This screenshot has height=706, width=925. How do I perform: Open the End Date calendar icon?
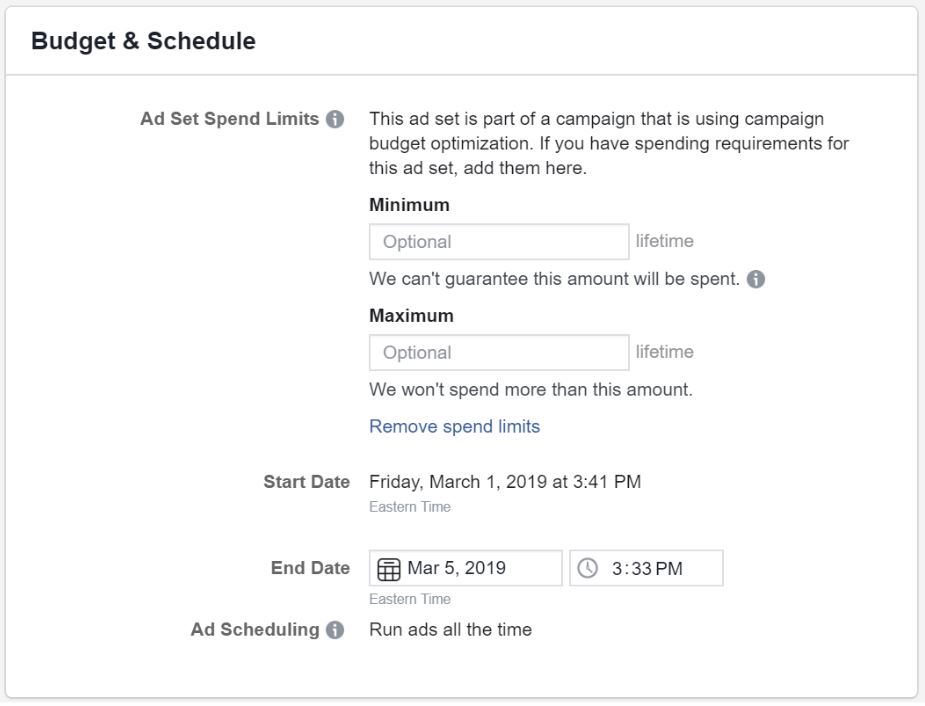pos(389,569)
